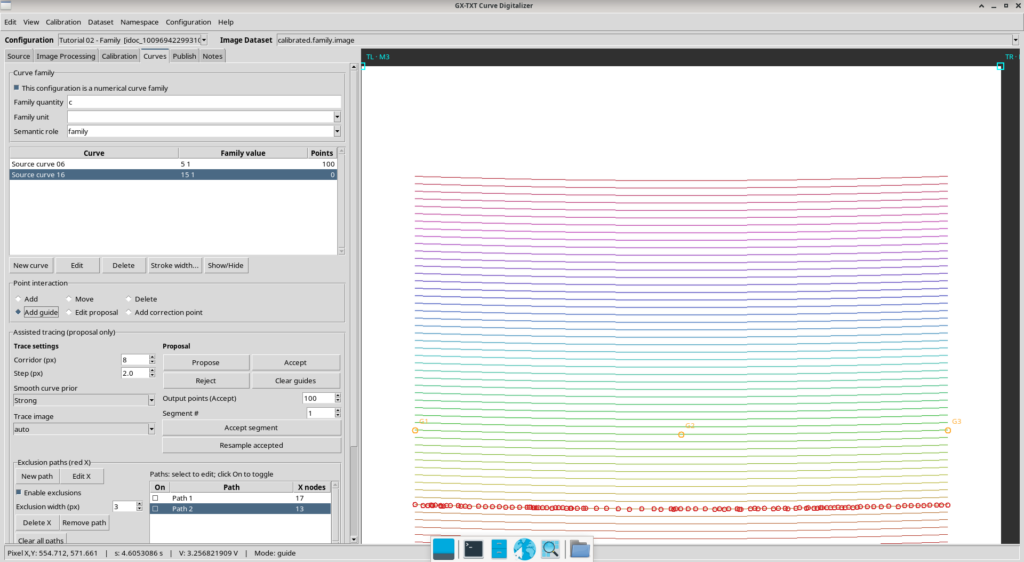This screenshot has height=562, width=1024.
Task: Adjust the Output points spinner arrows
Action: (338, 398)
